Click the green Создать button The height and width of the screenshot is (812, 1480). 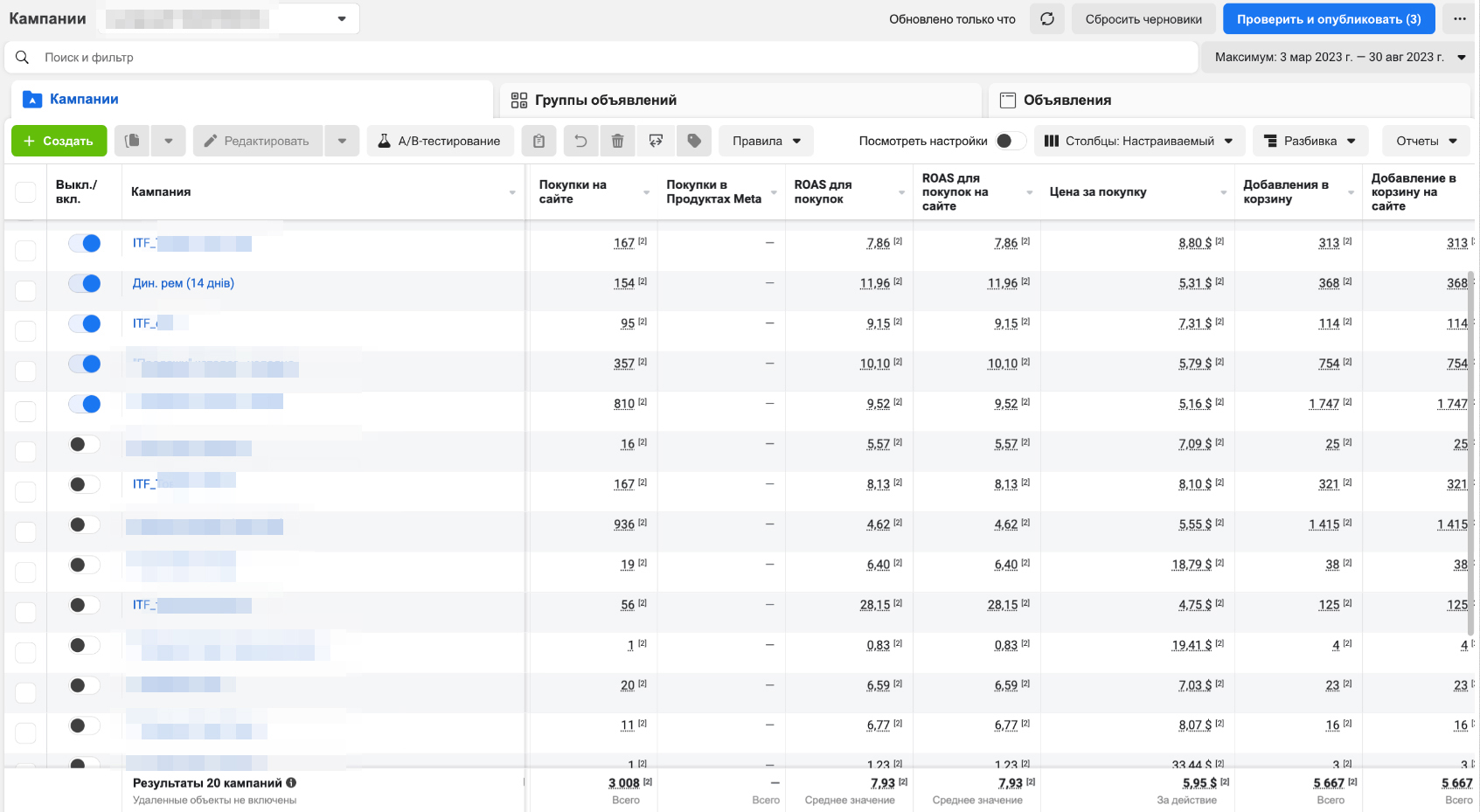pos(59,141)
